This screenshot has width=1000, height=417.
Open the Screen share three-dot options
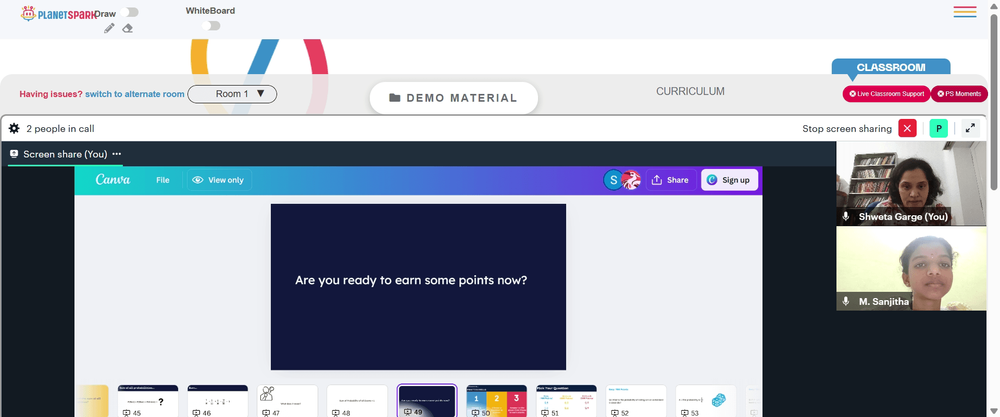[x=117, y=154]
